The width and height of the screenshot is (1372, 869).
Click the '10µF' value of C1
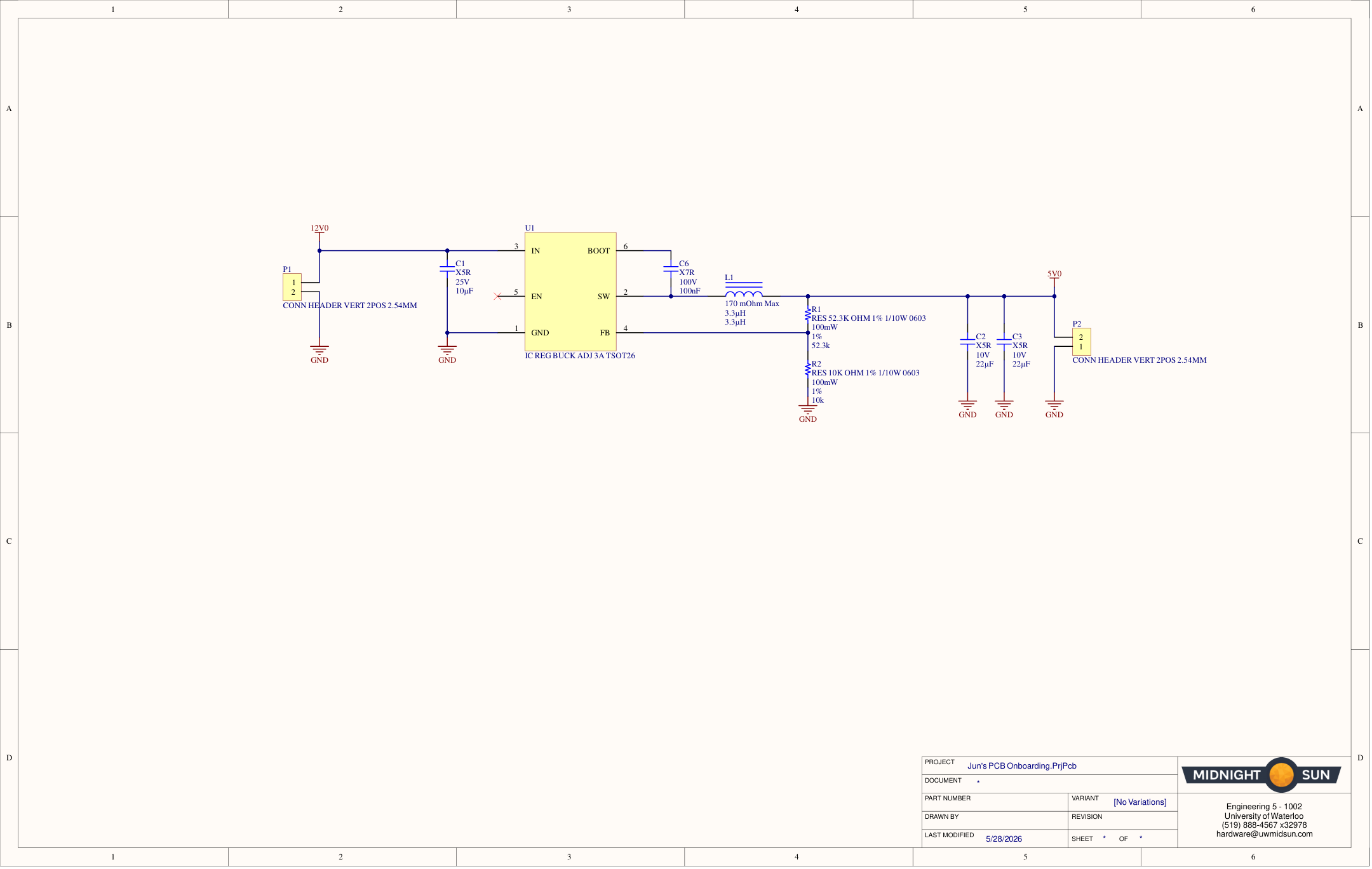(464, 291)
